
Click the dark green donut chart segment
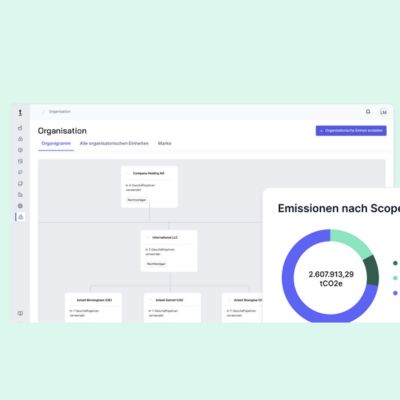(x=372, y=270)
